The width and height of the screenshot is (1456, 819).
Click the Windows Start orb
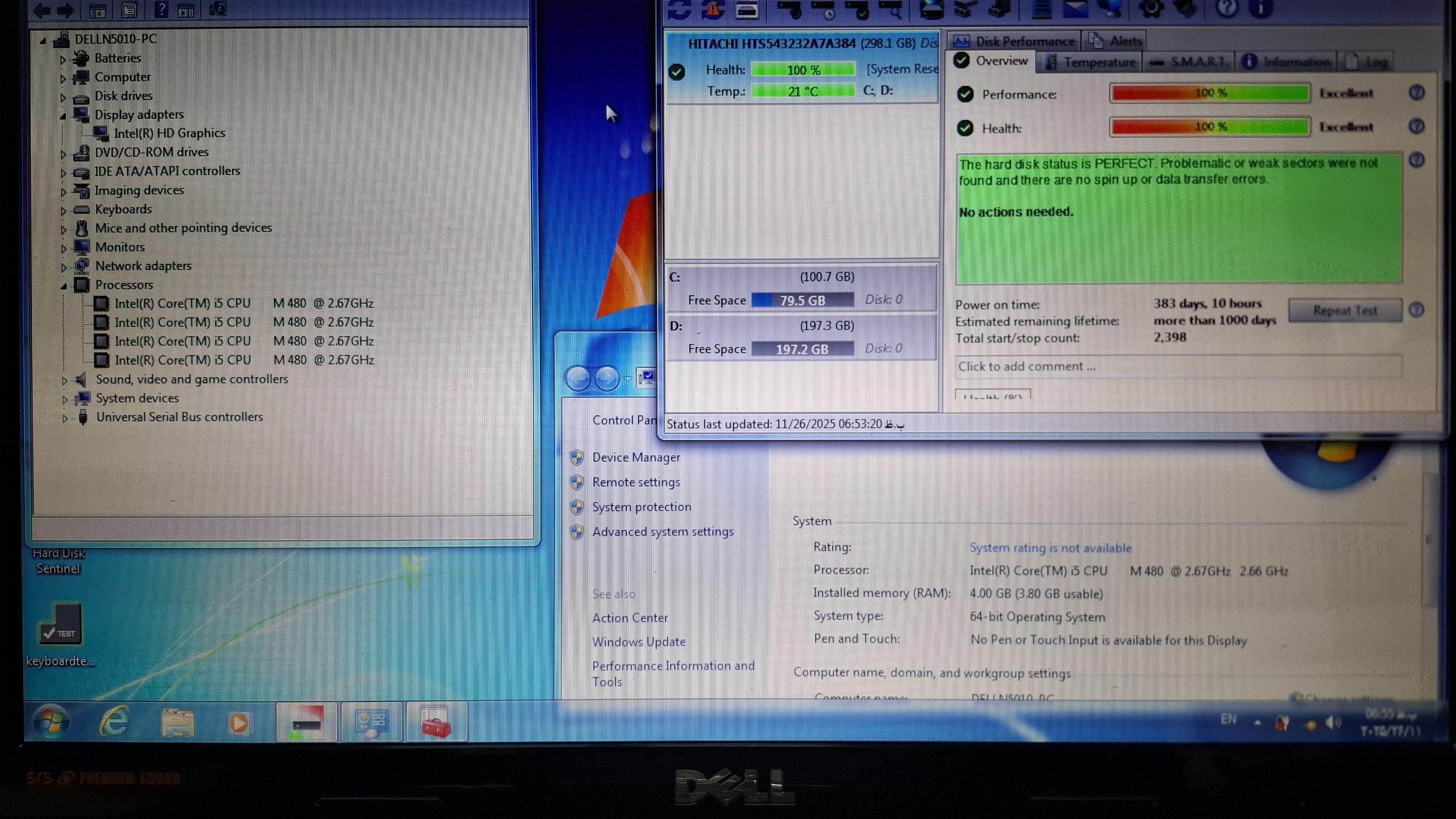[x=51, y=722]
